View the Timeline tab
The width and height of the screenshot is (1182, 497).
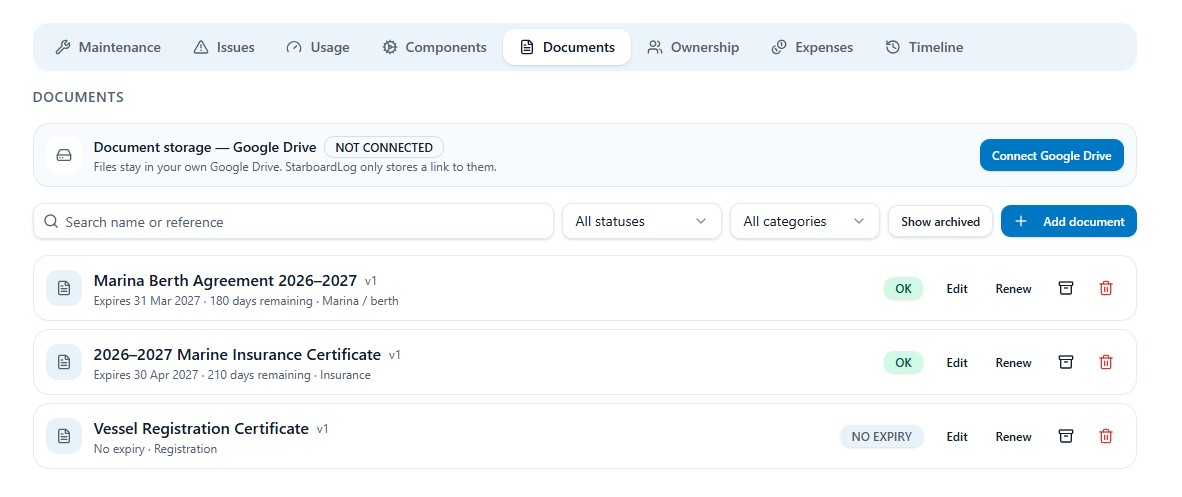click(x=924, y=48)
